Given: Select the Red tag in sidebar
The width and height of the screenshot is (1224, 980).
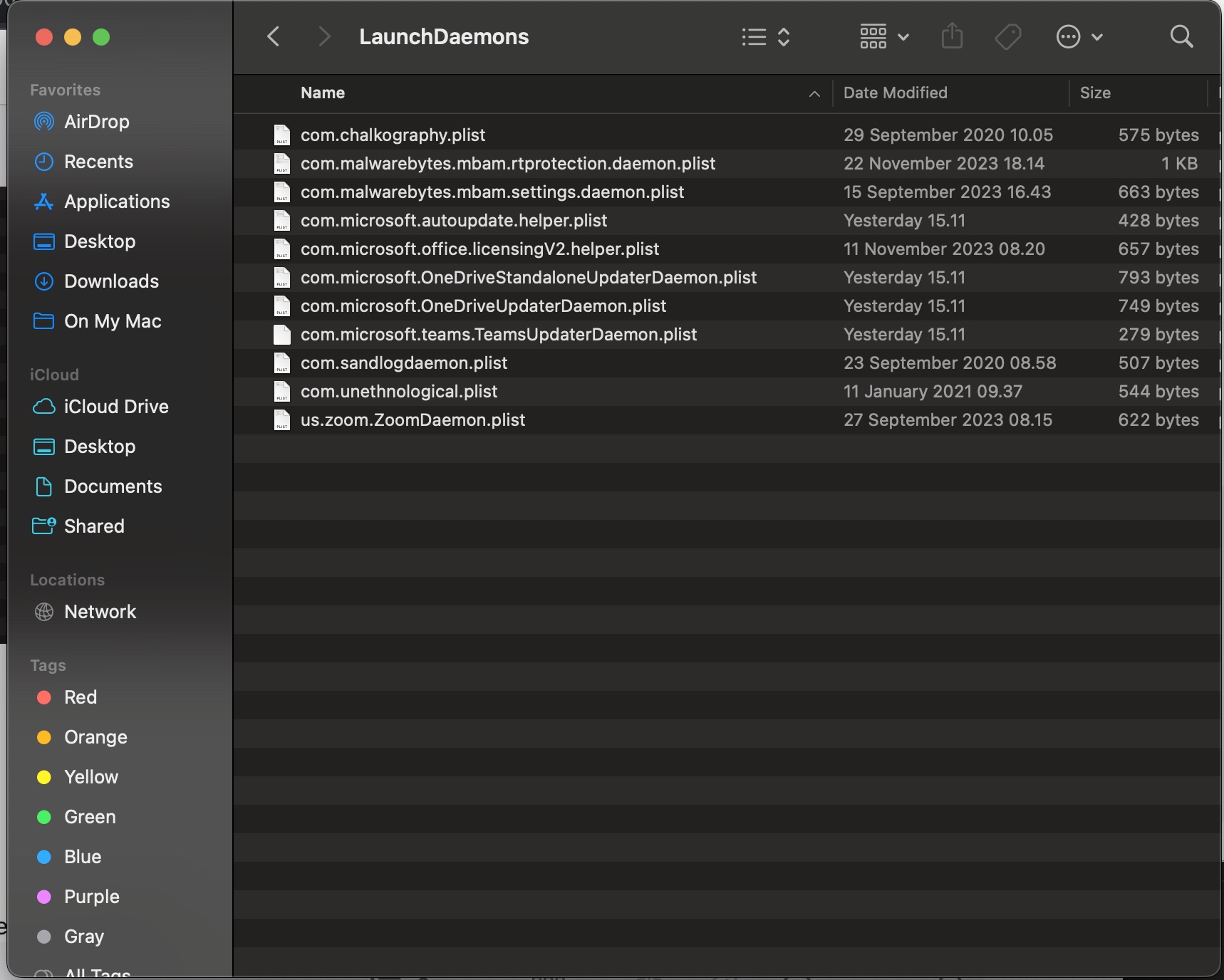Looking at the screenshot, I should click(x=80, y=697).
